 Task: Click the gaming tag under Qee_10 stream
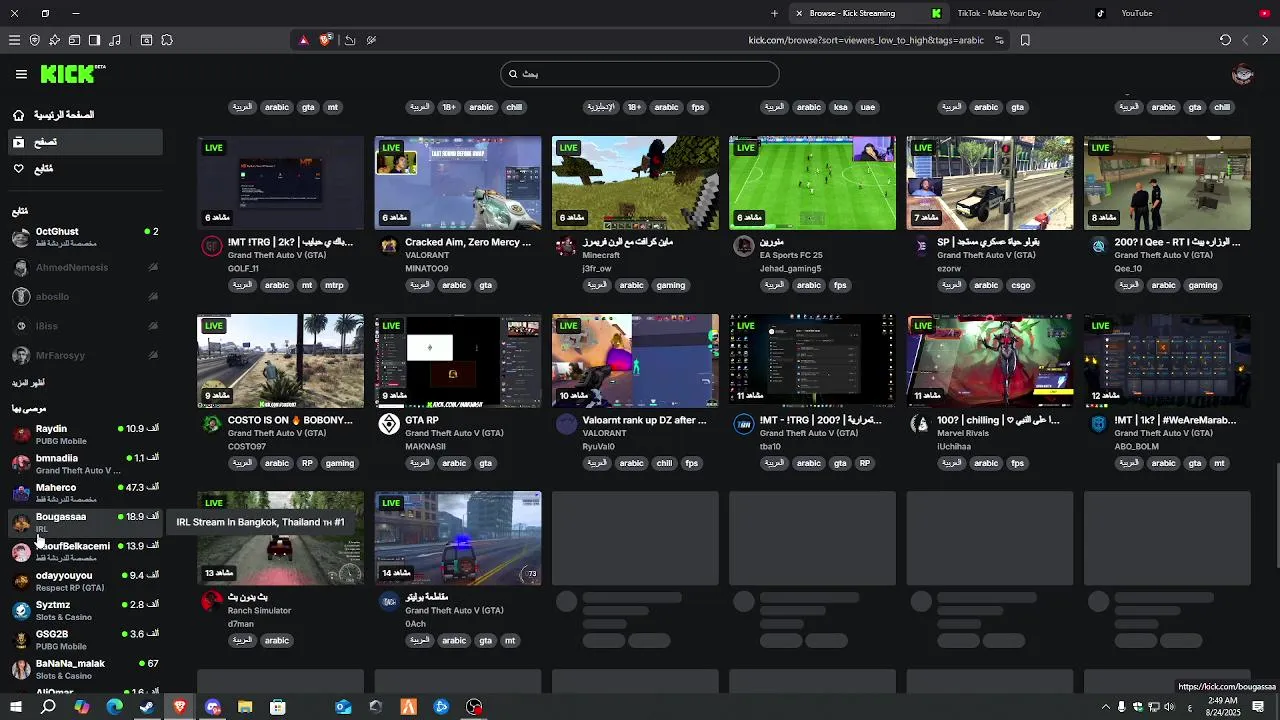point(1203,285)
